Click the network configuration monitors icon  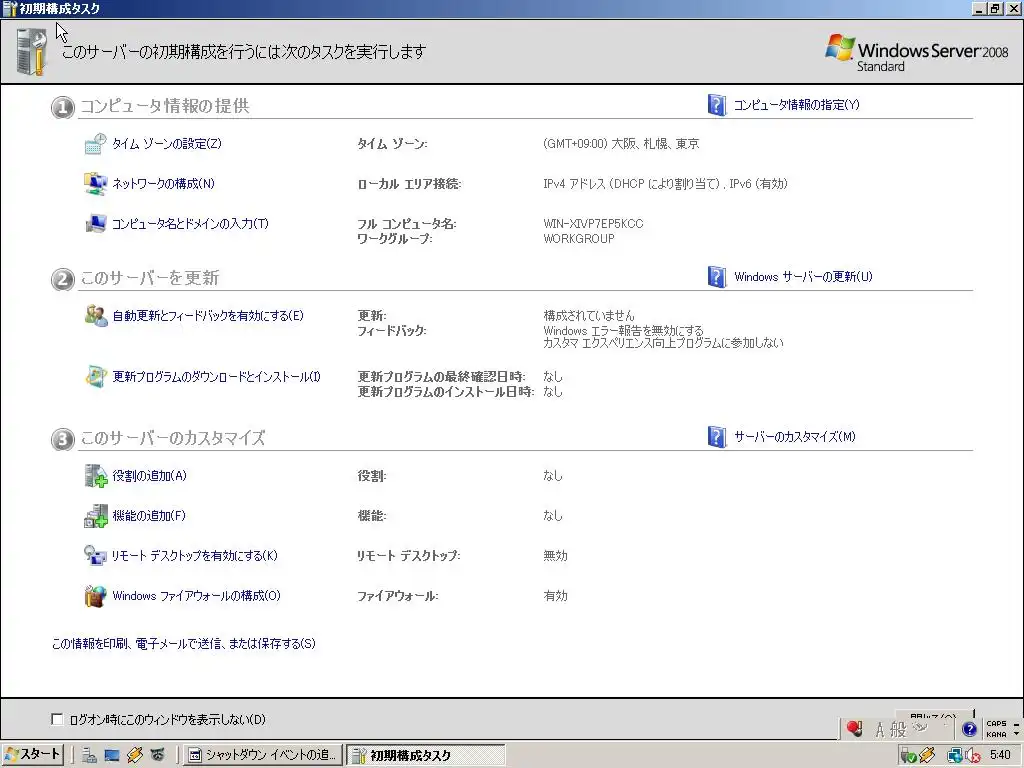pos(95,184)
